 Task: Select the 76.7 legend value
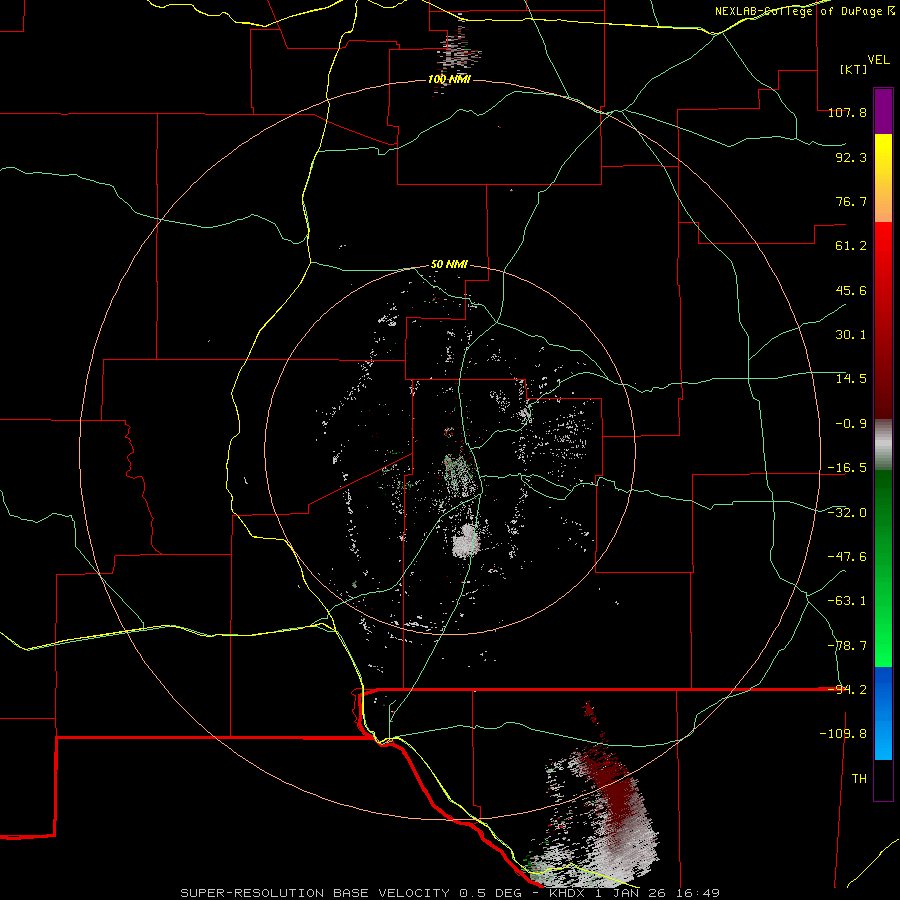click(851, 201)
